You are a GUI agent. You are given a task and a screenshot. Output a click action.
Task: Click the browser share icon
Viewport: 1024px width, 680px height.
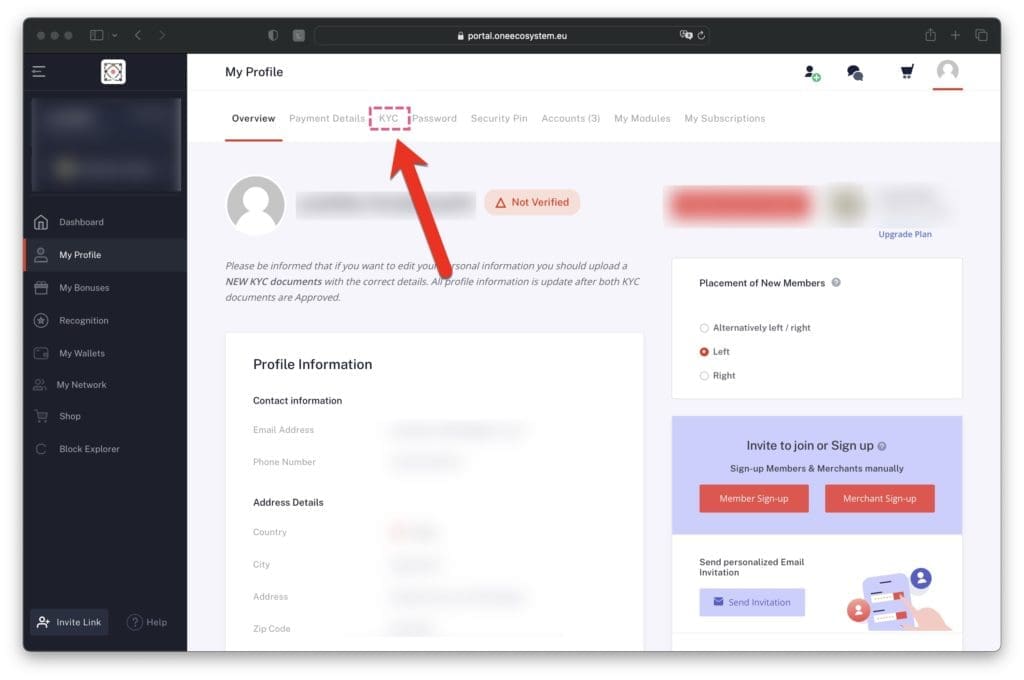tap(930, 35)
